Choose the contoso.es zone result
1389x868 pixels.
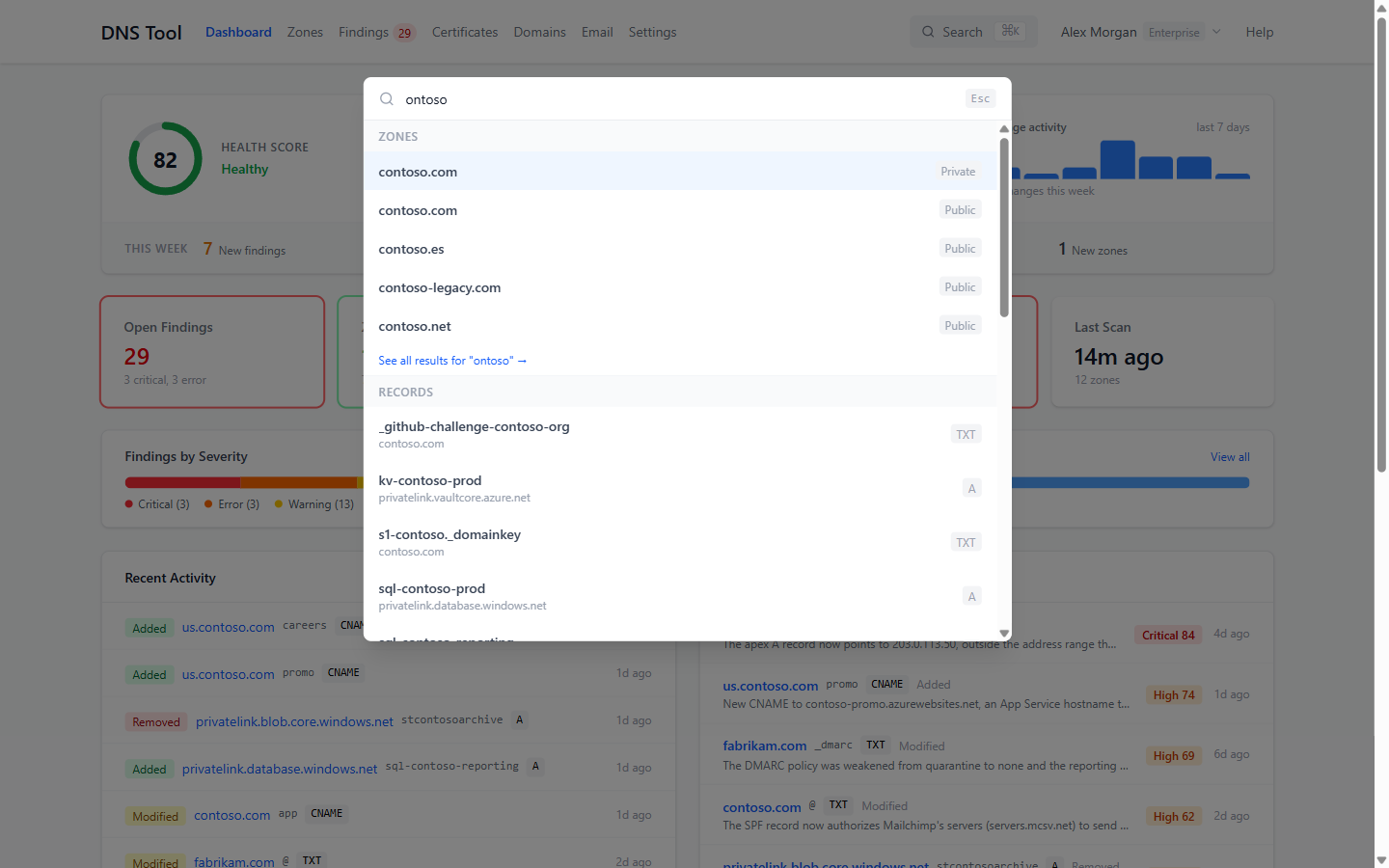680,249
